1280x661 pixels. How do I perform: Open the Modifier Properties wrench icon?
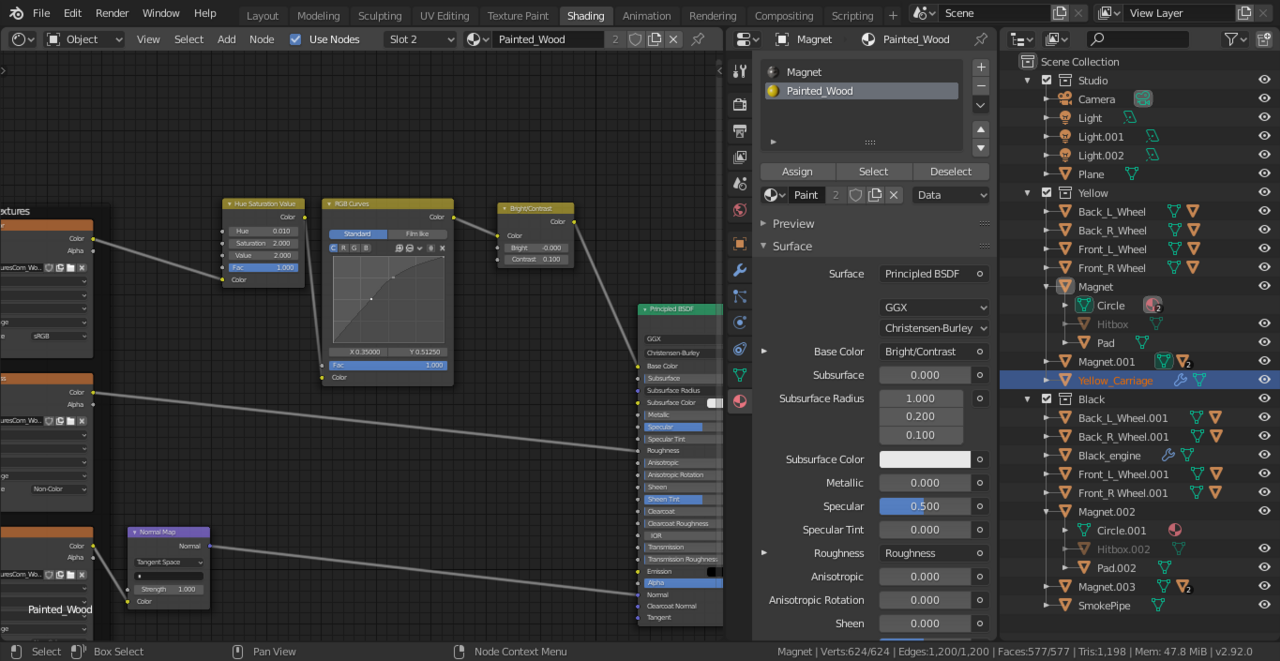click(738, 270)
